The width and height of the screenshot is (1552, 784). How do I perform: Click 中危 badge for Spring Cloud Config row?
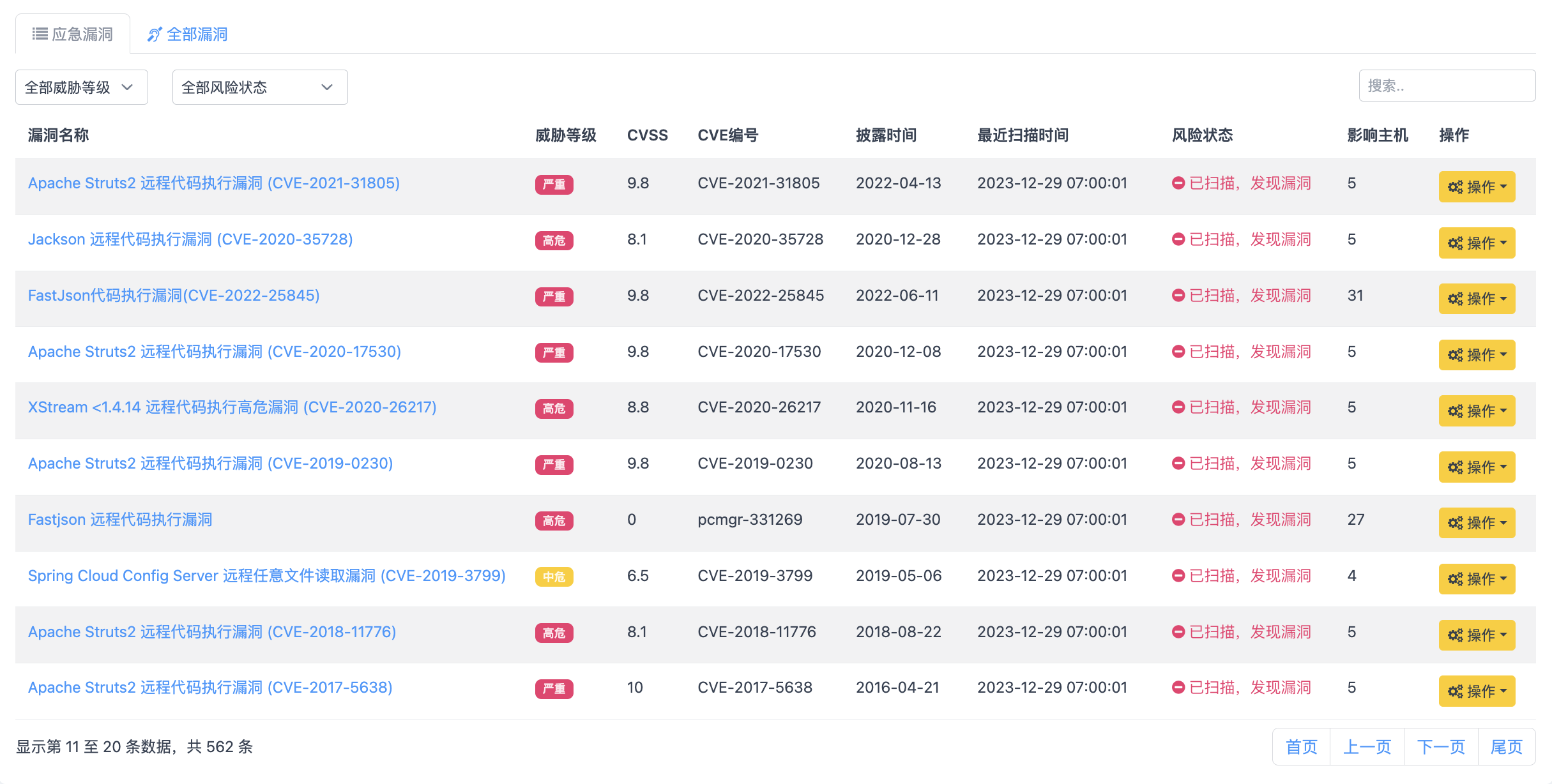554,577
